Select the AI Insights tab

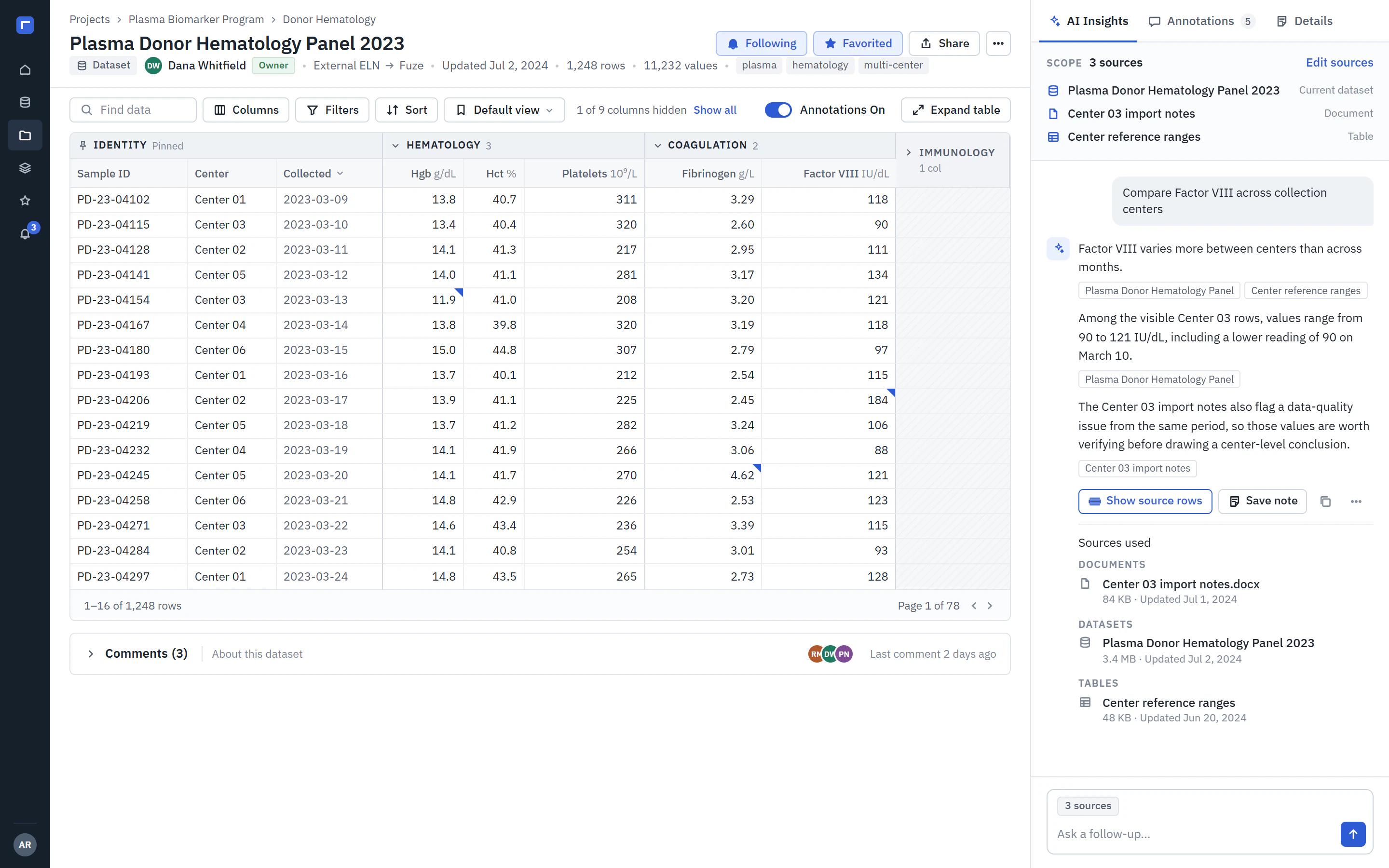(x=1088, y=21)
